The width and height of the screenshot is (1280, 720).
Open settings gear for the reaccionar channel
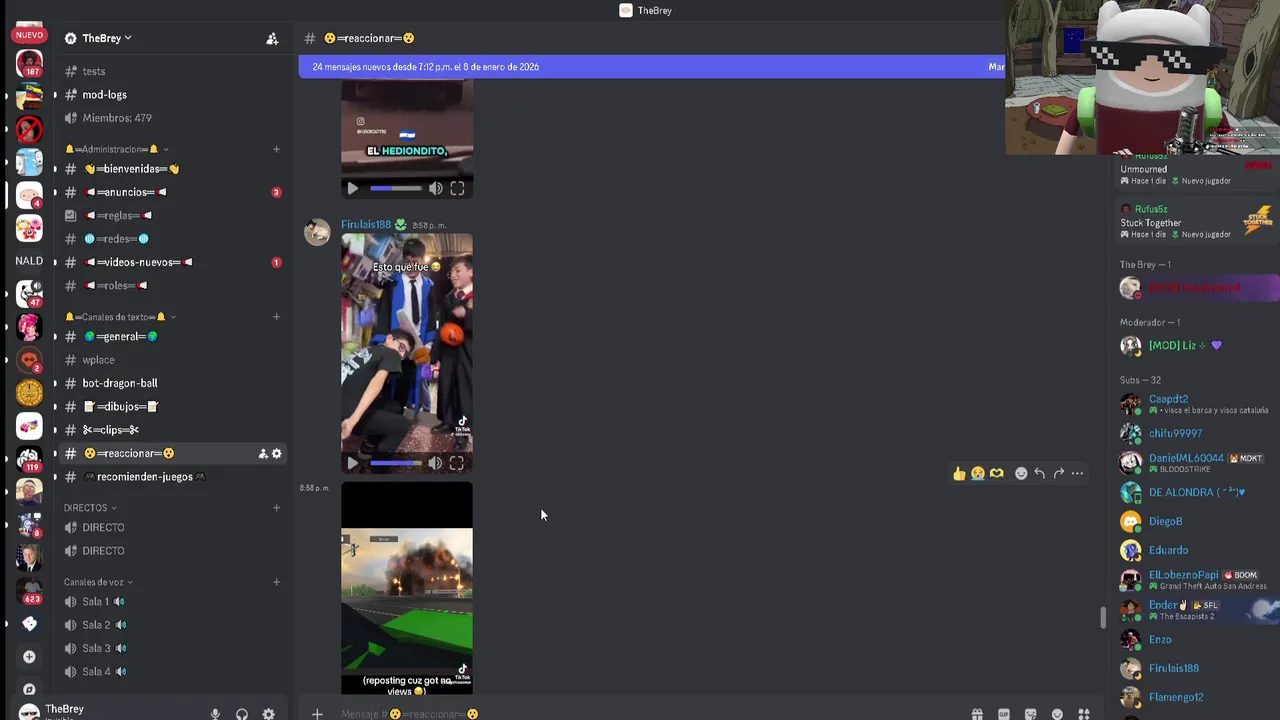277,453
